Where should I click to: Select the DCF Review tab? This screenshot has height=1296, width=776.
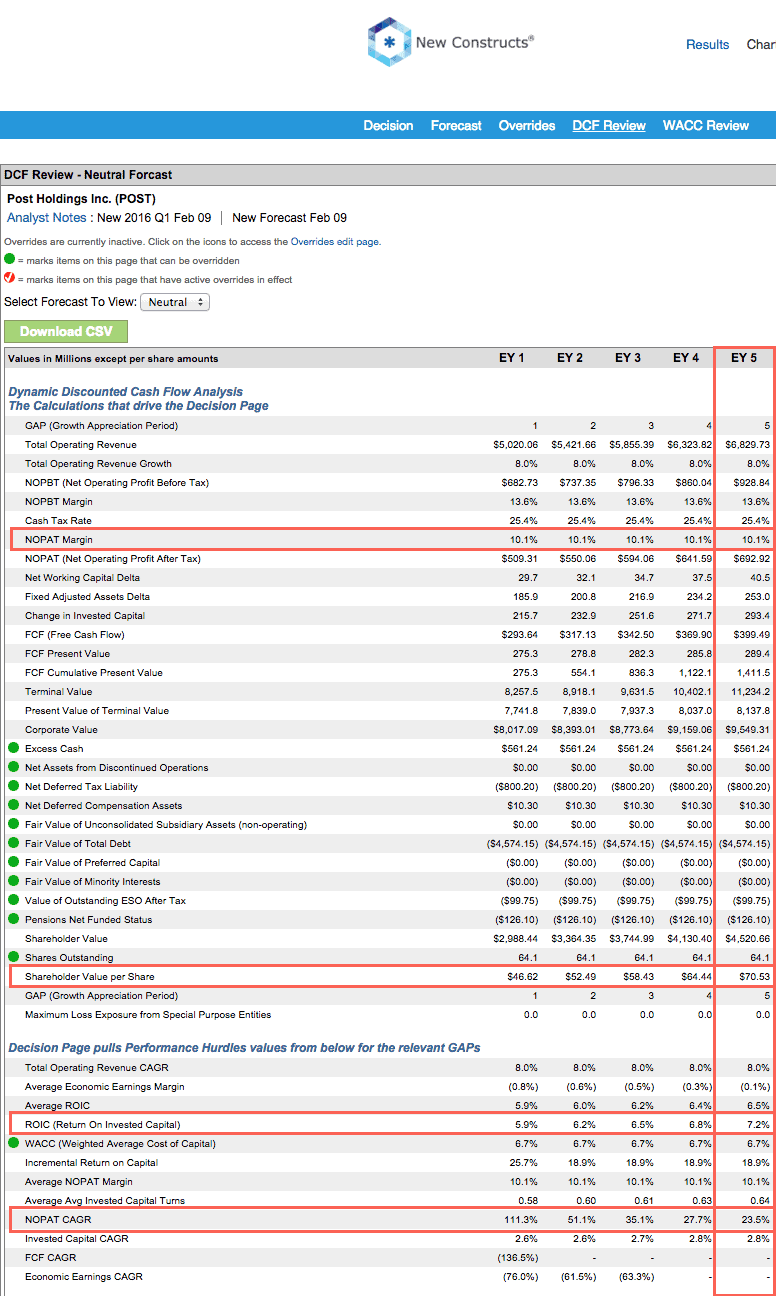point(609,125)
